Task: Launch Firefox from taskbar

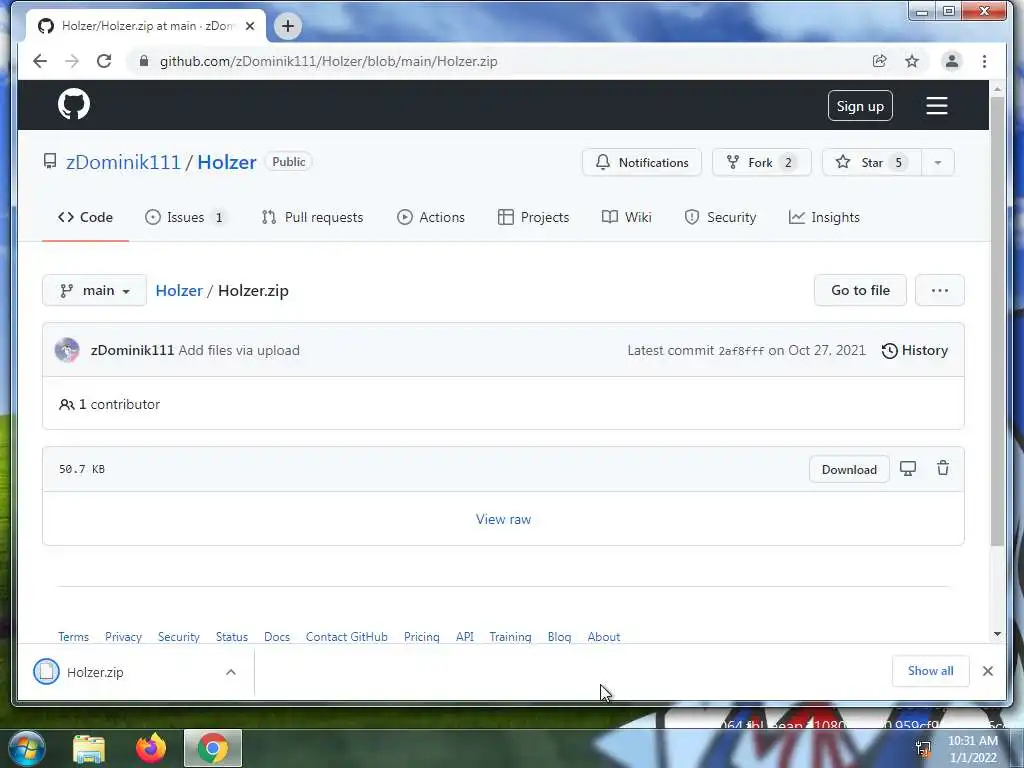Action: [x=151, y=748]
